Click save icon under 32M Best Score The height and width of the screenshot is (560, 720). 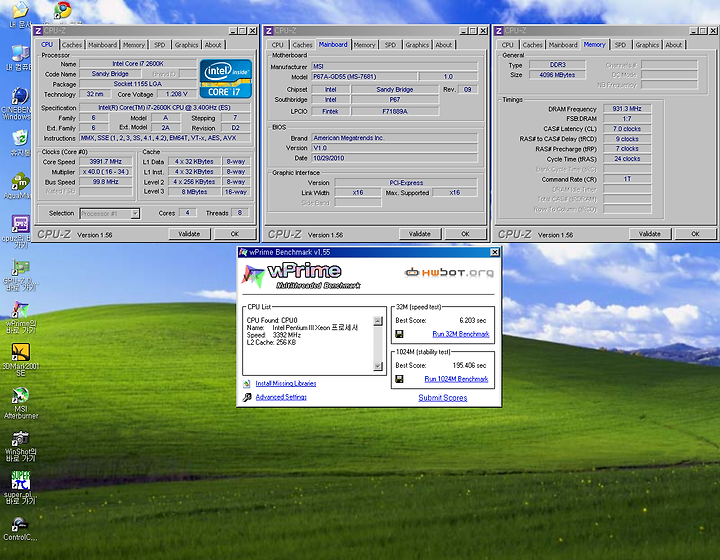coord(399,334)
